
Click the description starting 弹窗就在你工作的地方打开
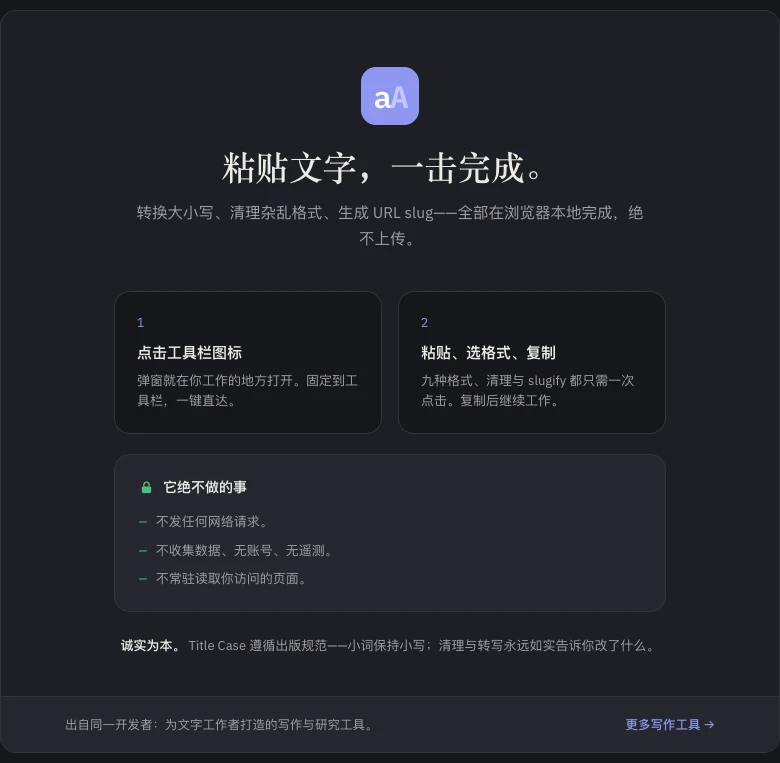[x=248, y=390]
